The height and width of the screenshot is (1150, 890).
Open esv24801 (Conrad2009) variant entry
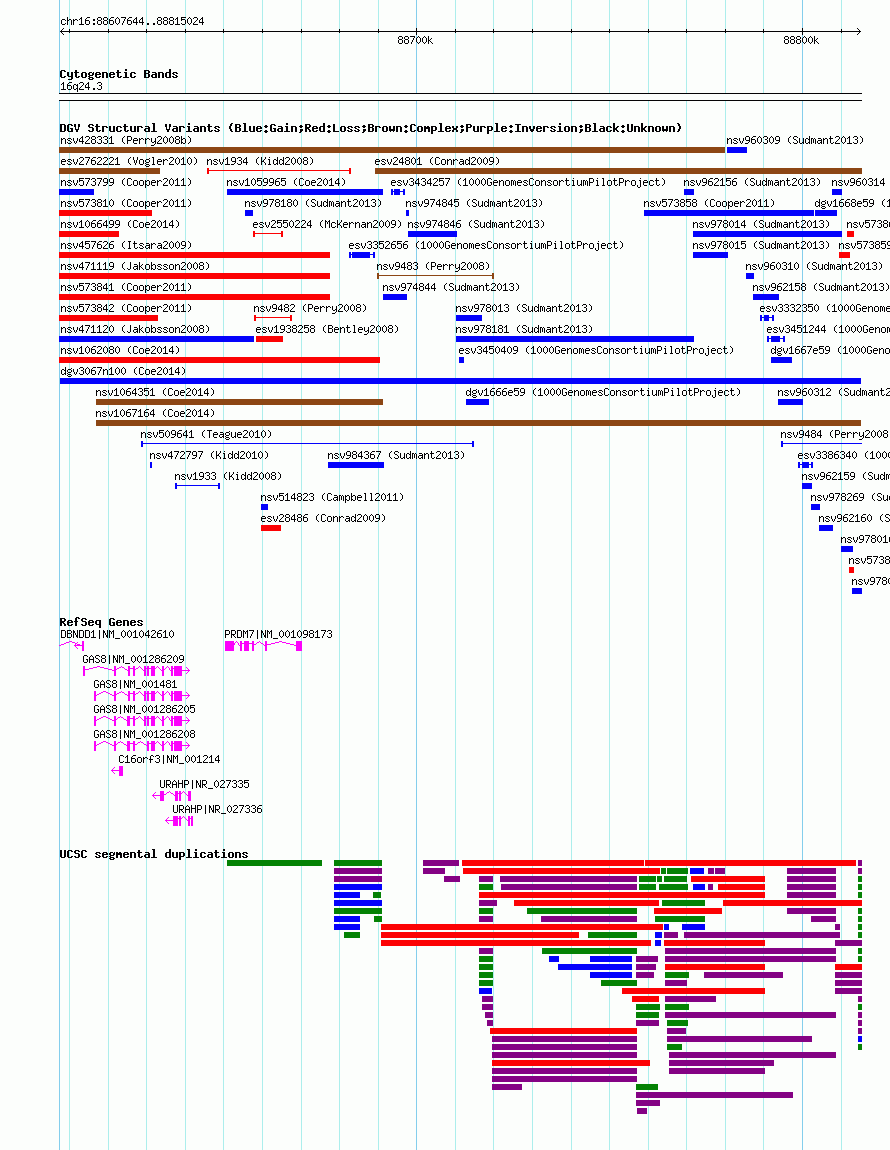437,161
